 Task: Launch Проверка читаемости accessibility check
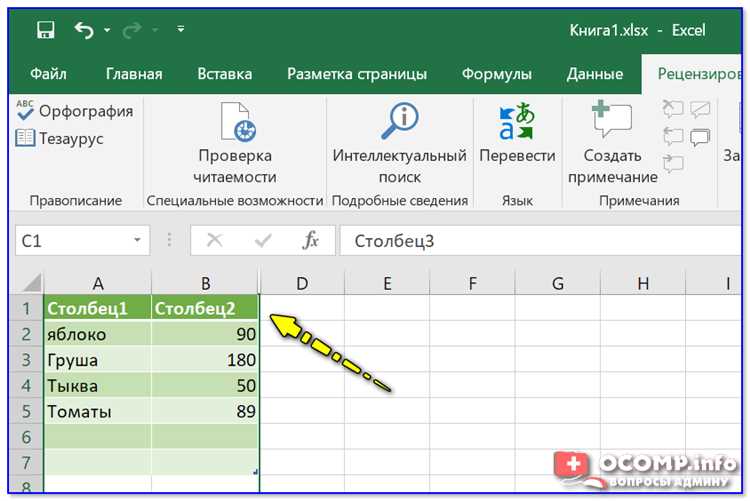tap(235, 143)
